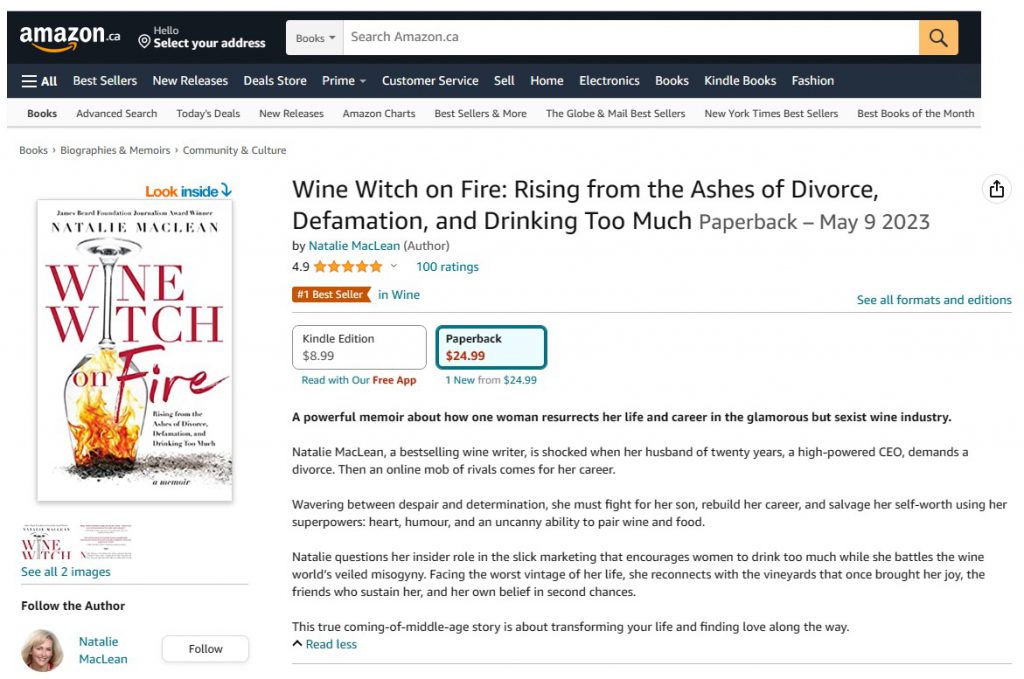Click the Look inside arrow label
This screenshot has width=1024, height=679.
tap(188, 191)
